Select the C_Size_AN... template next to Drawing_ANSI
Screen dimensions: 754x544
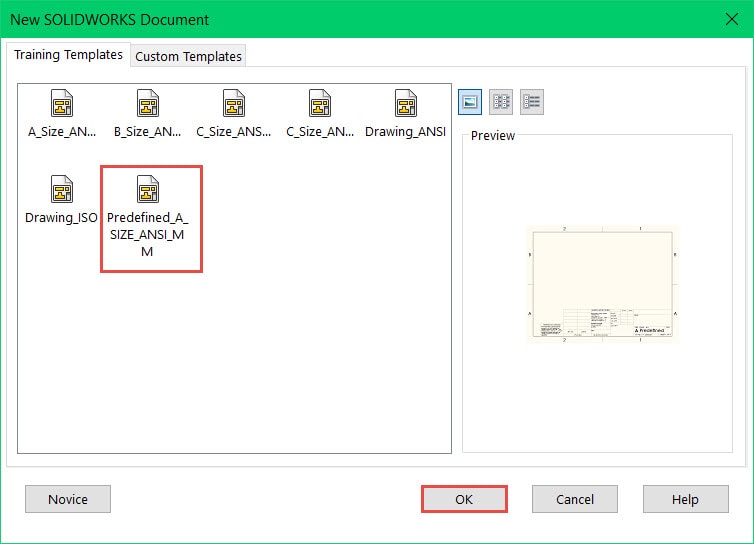(319, 104)
